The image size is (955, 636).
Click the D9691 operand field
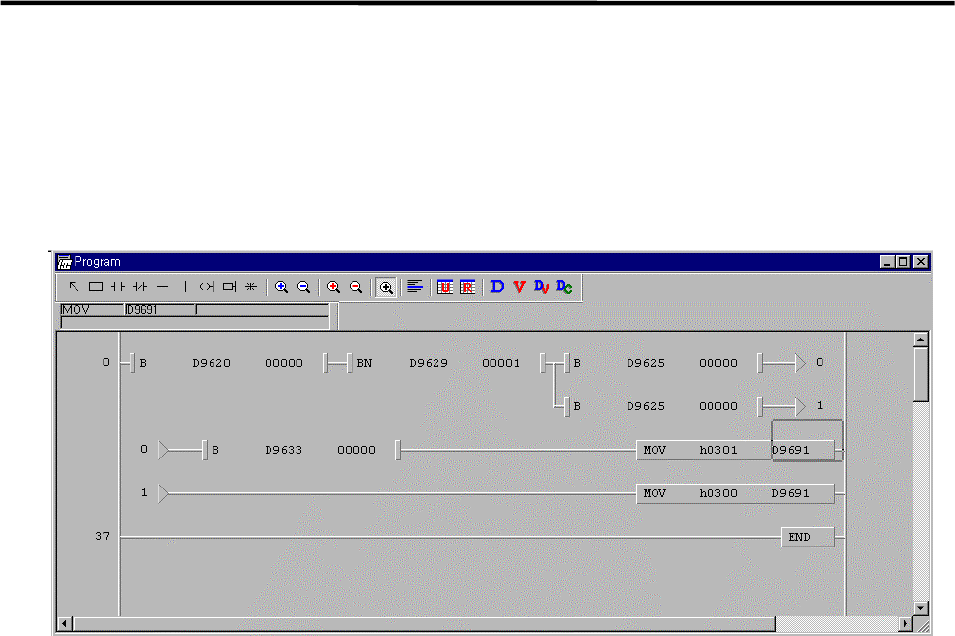coord(160,310)
